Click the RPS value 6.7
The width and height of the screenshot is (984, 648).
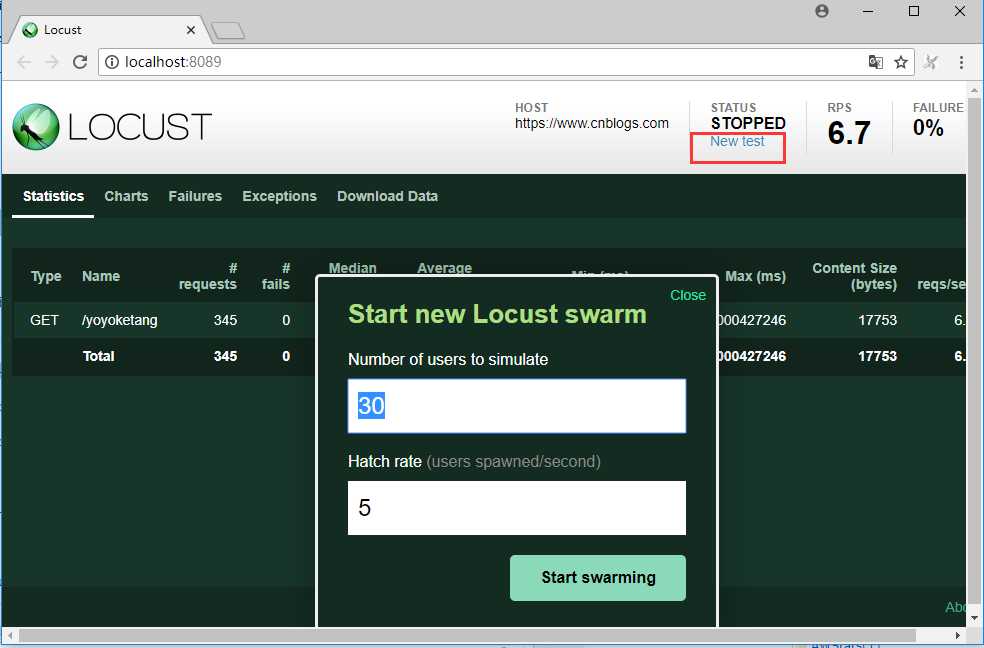click(849, 132)
